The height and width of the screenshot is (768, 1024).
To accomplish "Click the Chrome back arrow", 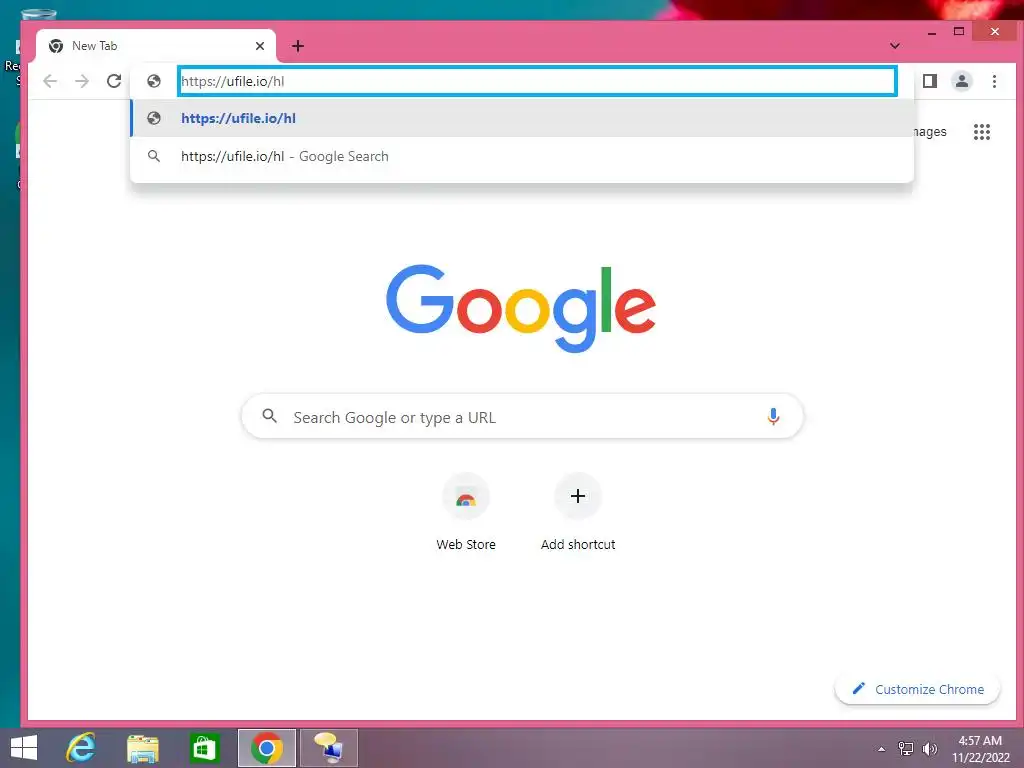I will (x=50, y=81).
